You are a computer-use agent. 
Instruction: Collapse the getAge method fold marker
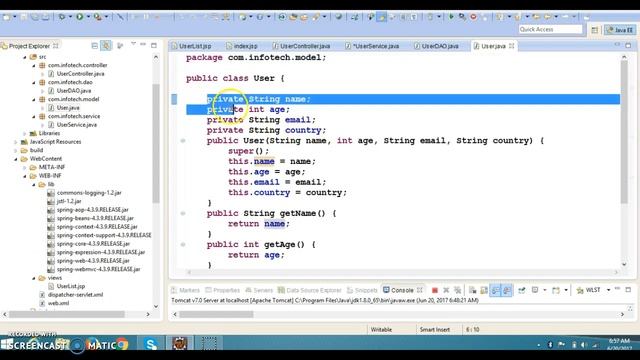(x=183, y=244)
